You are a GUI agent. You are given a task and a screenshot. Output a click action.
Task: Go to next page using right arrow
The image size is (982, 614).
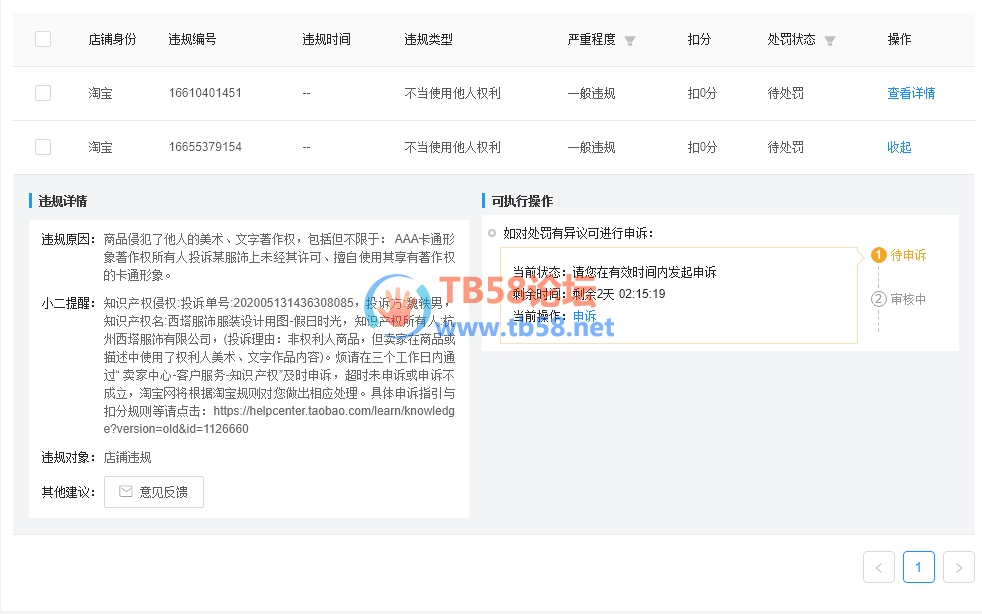point(958,567)
